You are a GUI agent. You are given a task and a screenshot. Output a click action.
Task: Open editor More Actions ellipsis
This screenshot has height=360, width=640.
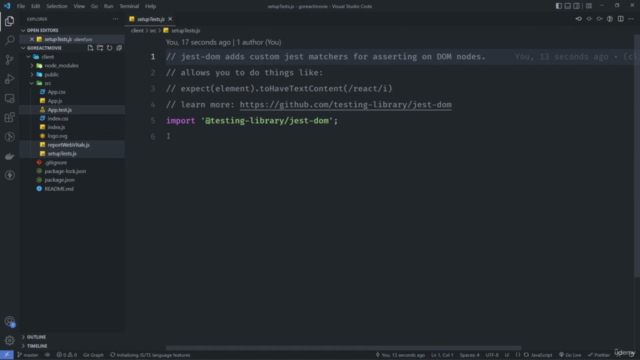tap(631, 19)
